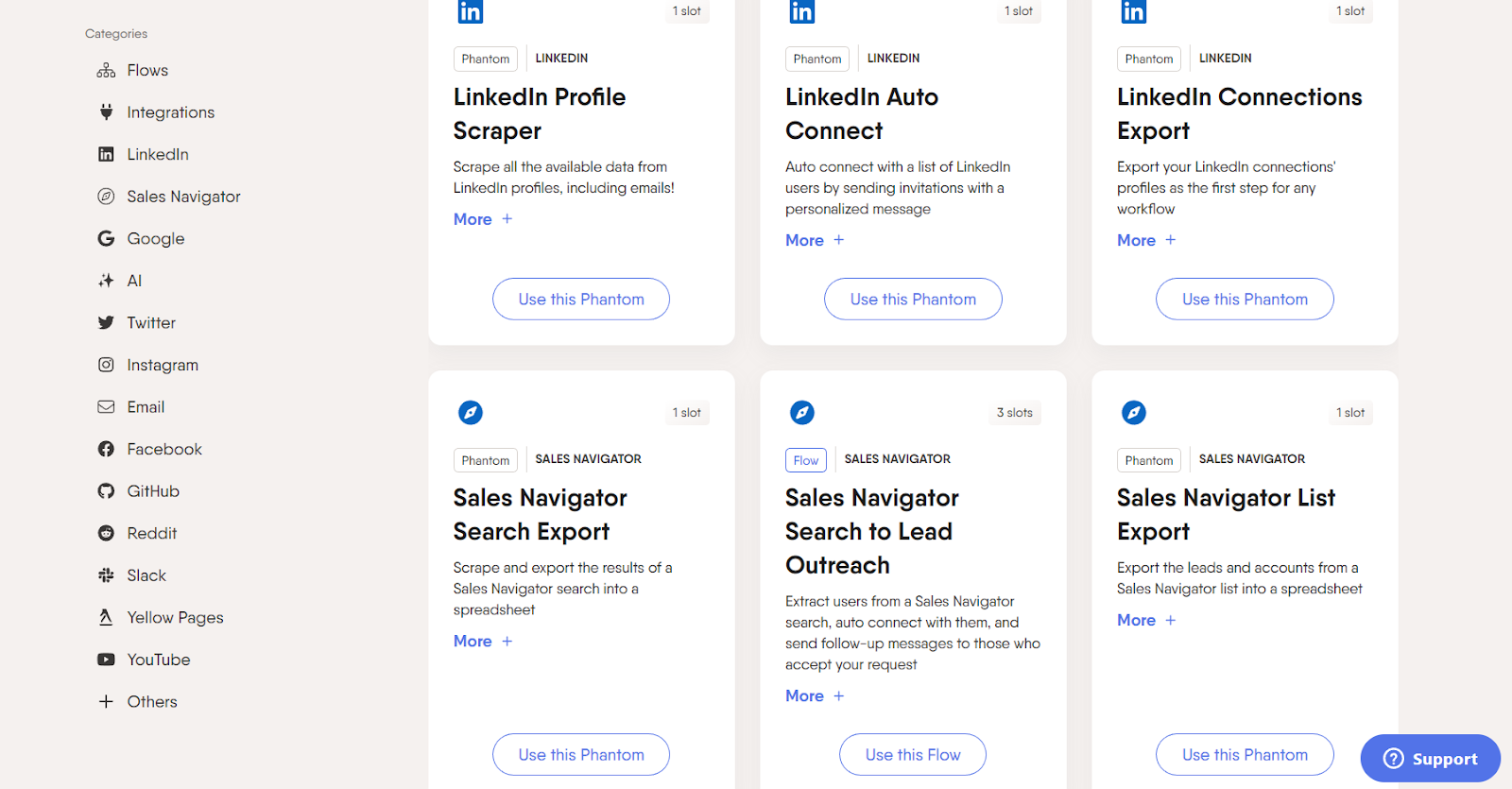Use this Phantom for Sales Navigator List Export

click(1245, 755)
